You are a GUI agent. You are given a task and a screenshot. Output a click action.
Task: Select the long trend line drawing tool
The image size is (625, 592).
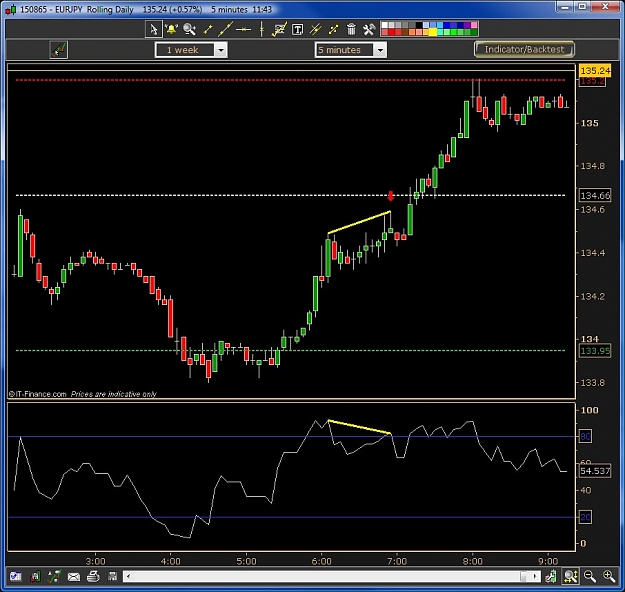pos(225,29)
